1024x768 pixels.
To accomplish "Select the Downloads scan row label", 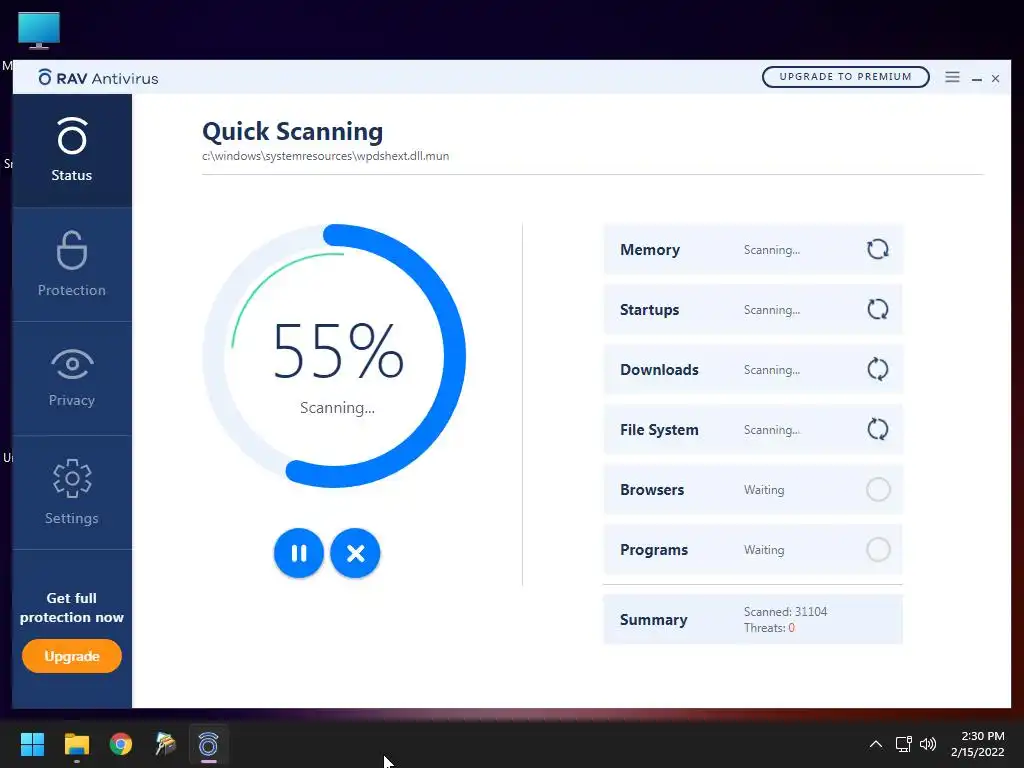I will [659, 370].
